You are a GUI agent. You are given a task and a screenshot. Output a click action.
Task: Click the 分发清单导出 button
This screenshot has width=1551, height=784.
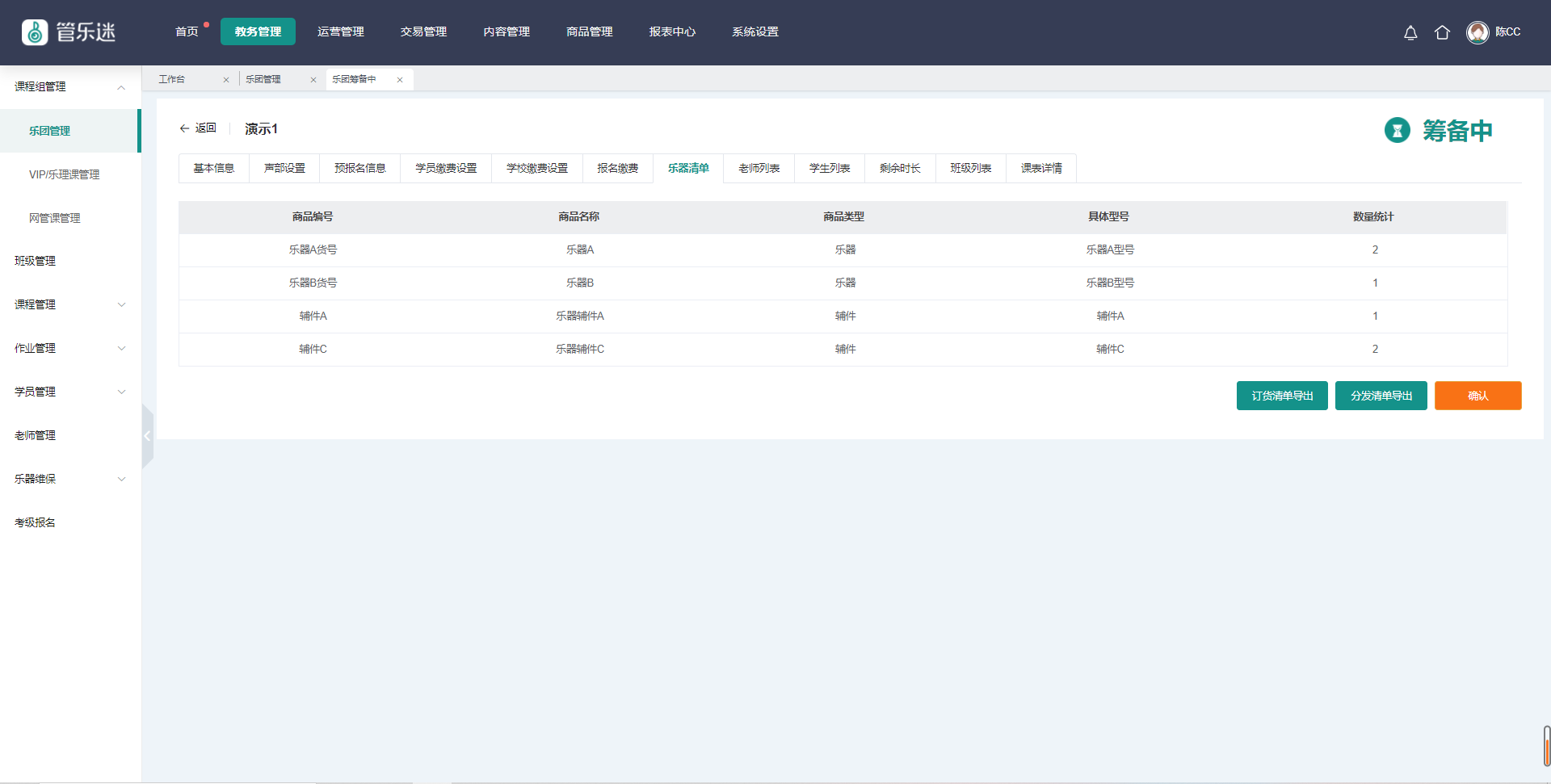1381,396
